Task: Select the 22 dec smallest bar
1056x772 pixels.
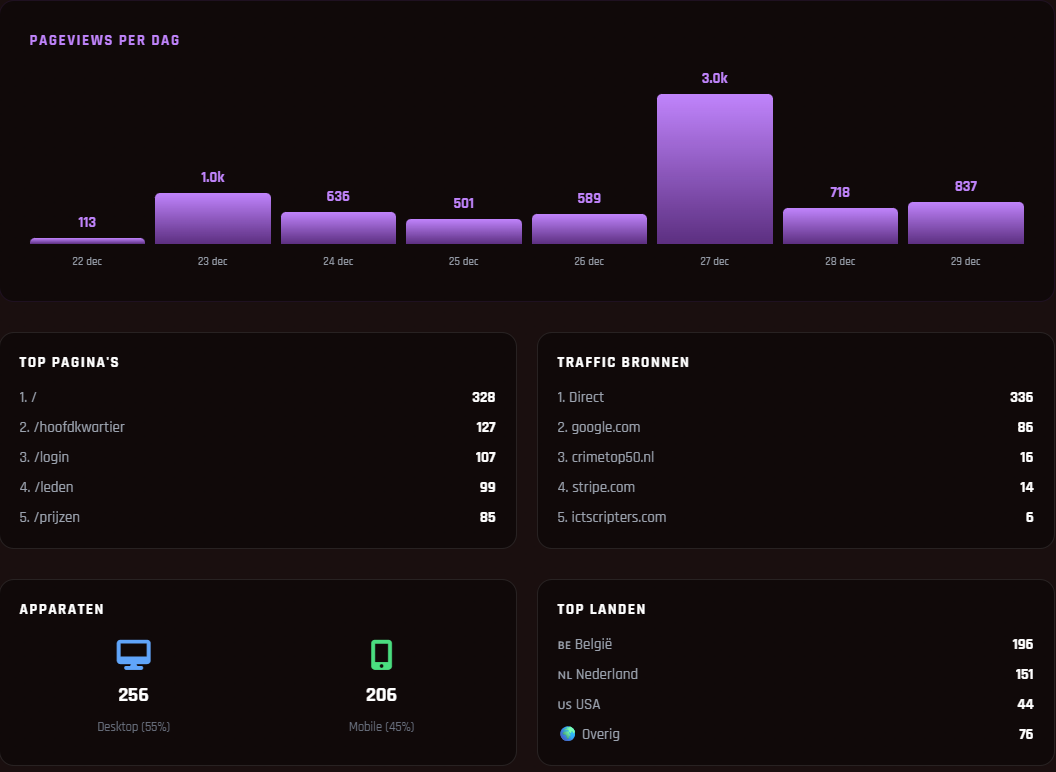Action: 87,241
